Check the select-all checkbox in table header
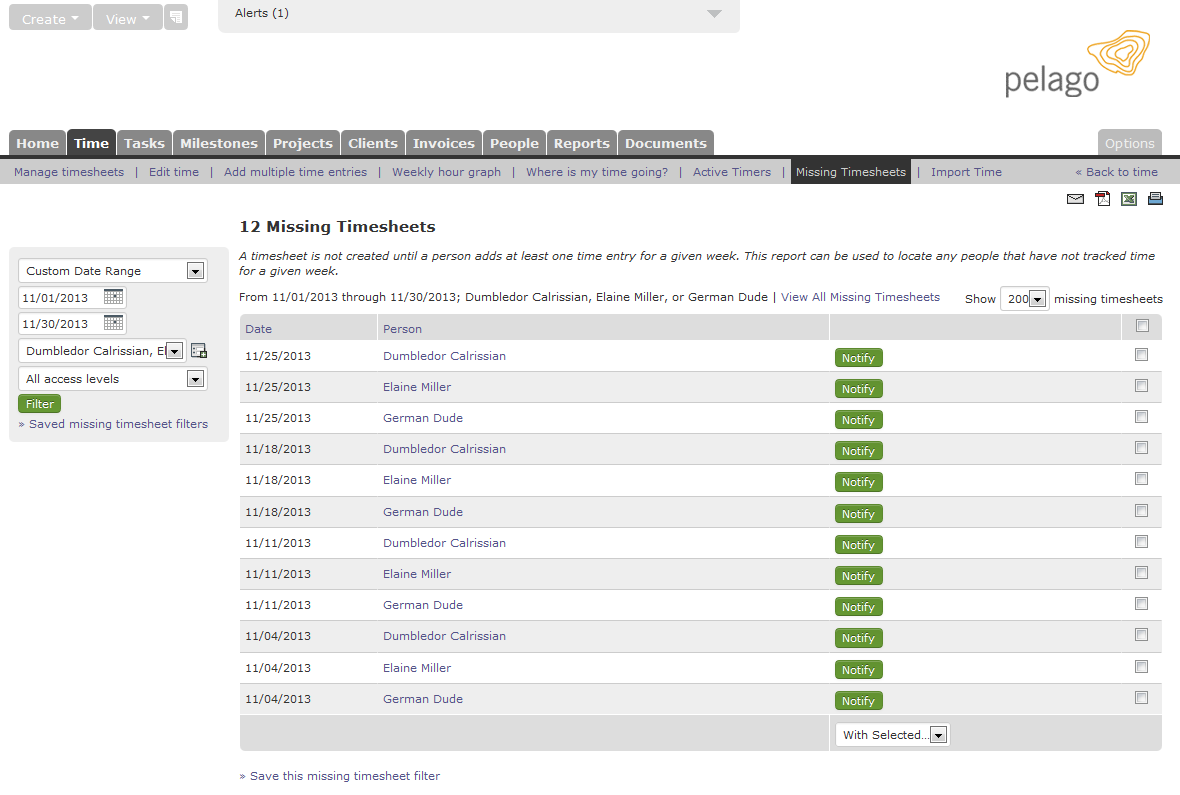 (x=1141, y=326)
